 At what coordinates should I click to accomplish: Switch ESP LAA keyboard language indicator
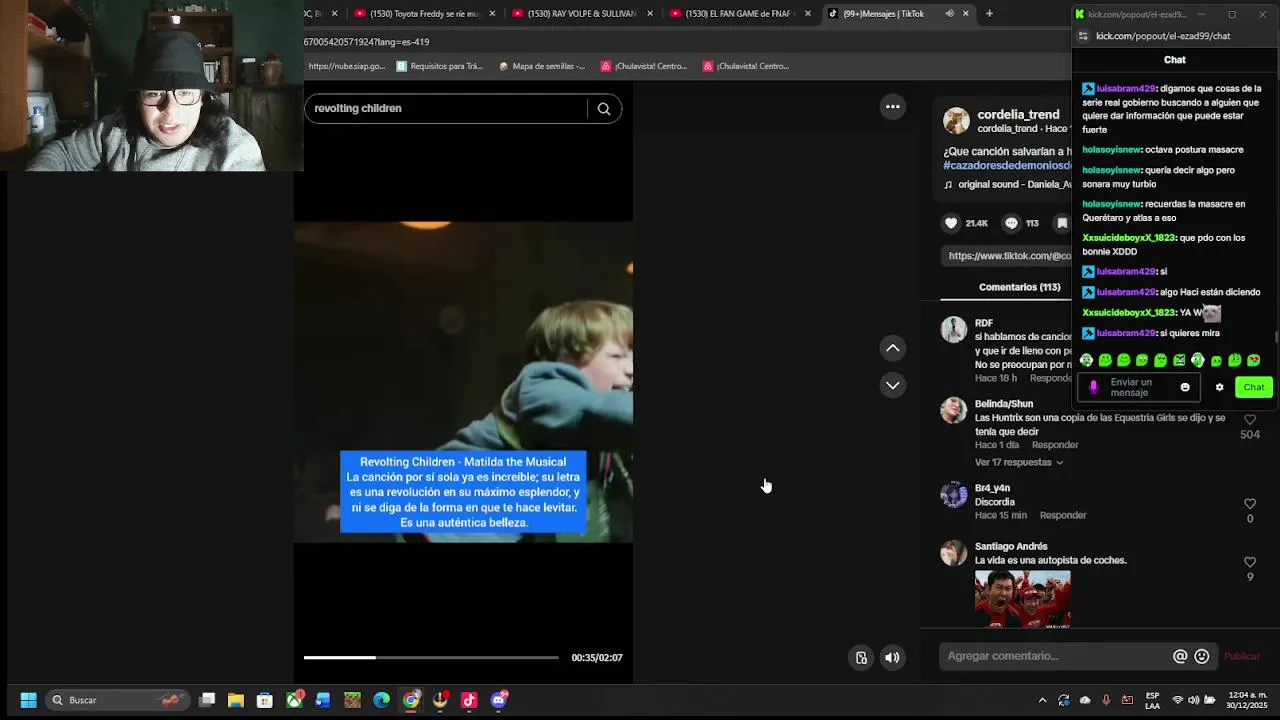tap(1152, 700)
